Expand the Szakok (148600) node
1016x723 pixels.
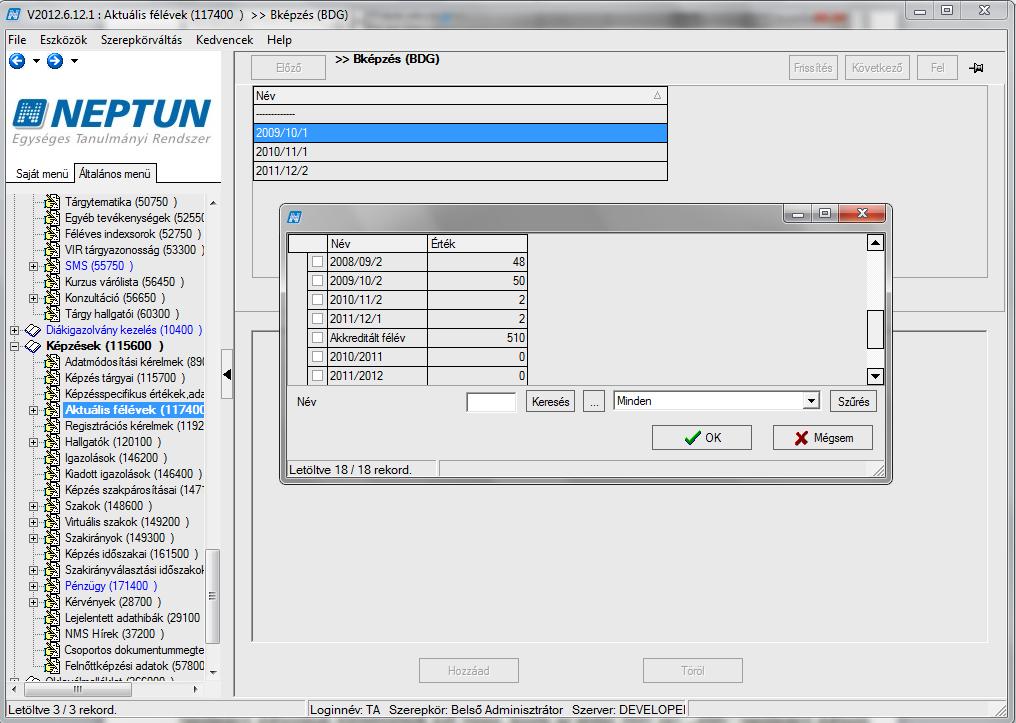click(34, 506)
